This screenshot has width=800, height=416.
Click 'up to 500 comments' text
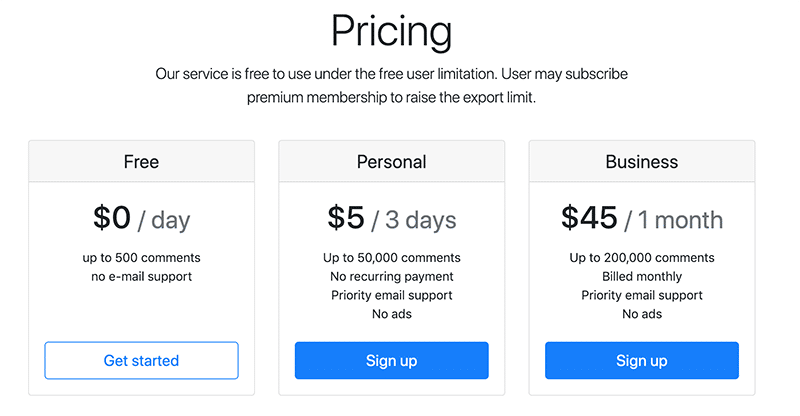click(x=141, y=257)
